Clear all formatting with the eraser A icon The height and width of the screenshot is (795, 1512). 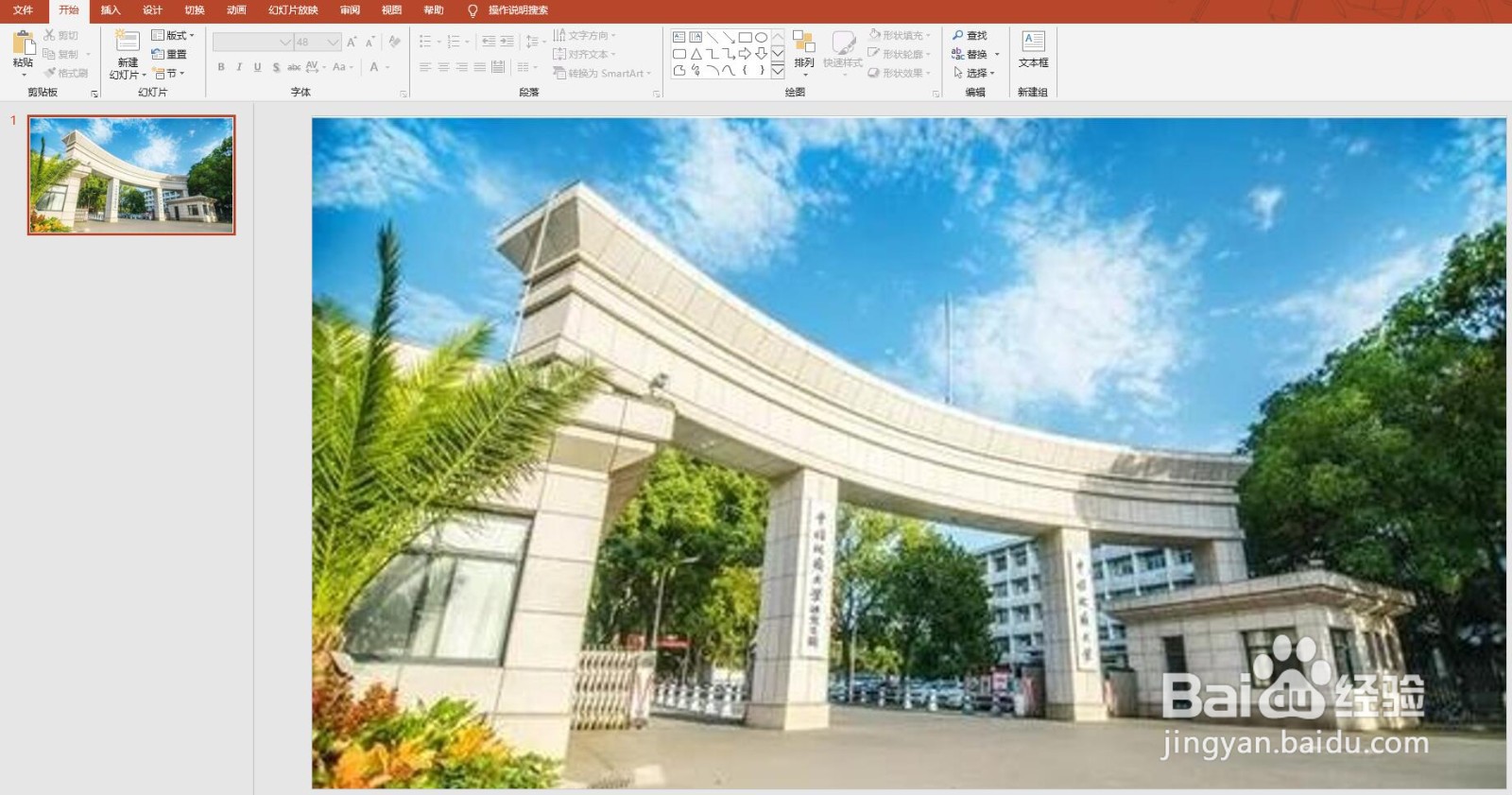pos(395,42)
